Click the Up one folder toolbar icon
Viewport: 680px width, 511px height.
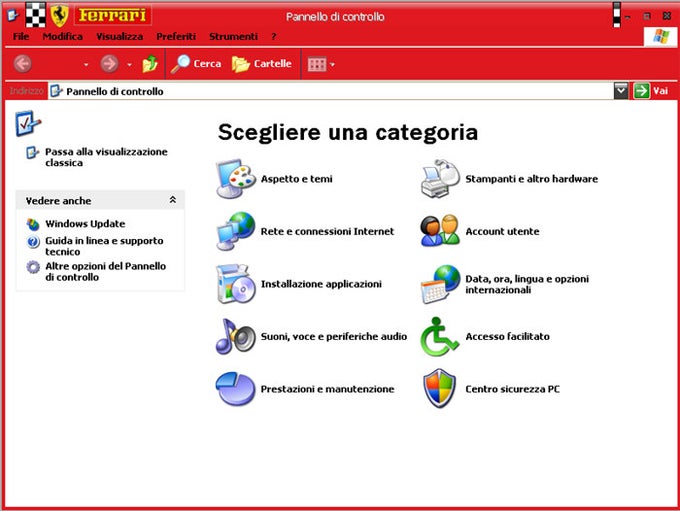[x=150, y=64]
